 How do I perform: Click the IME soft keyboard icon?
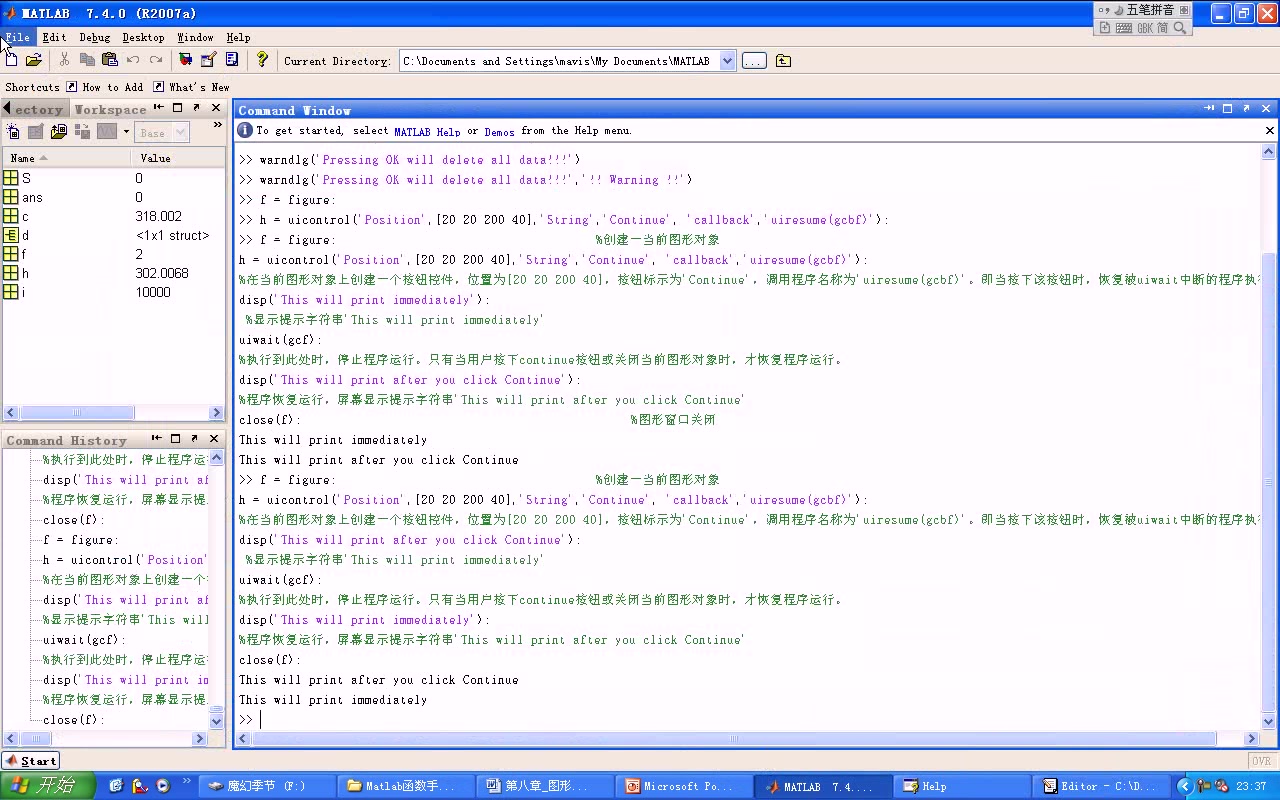point(1123,28)
